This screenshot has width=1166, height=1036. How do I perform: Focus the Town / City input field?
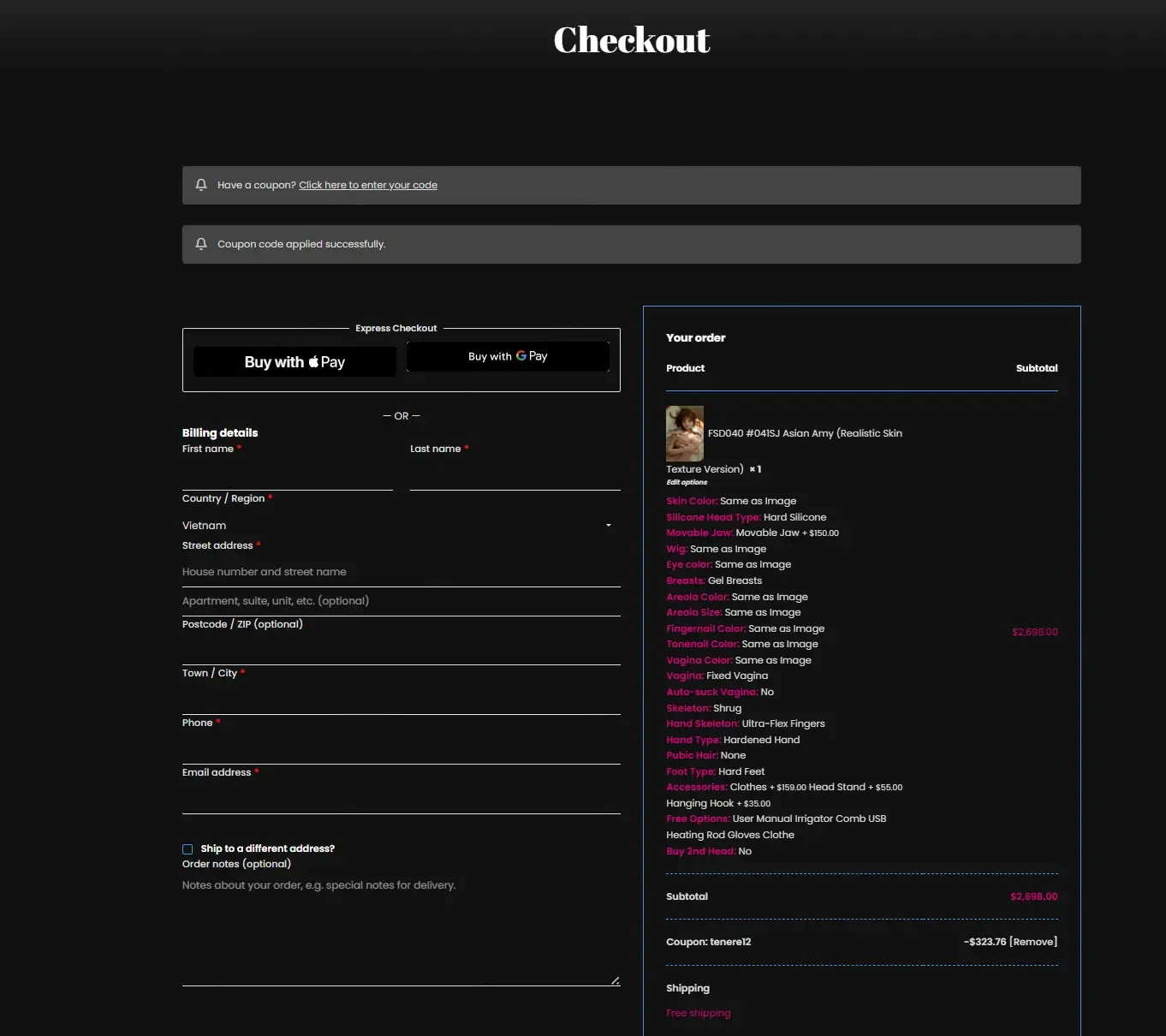pyautogui.click(x=402, y=700)
